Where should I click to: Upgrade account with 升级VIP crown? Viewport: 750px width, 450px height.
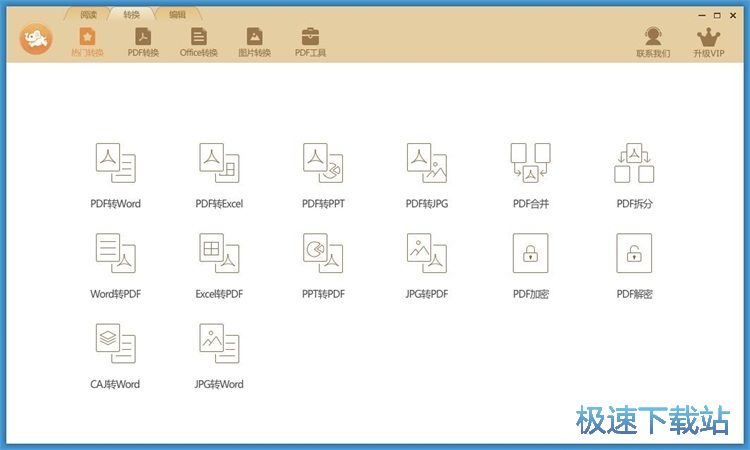708,42
